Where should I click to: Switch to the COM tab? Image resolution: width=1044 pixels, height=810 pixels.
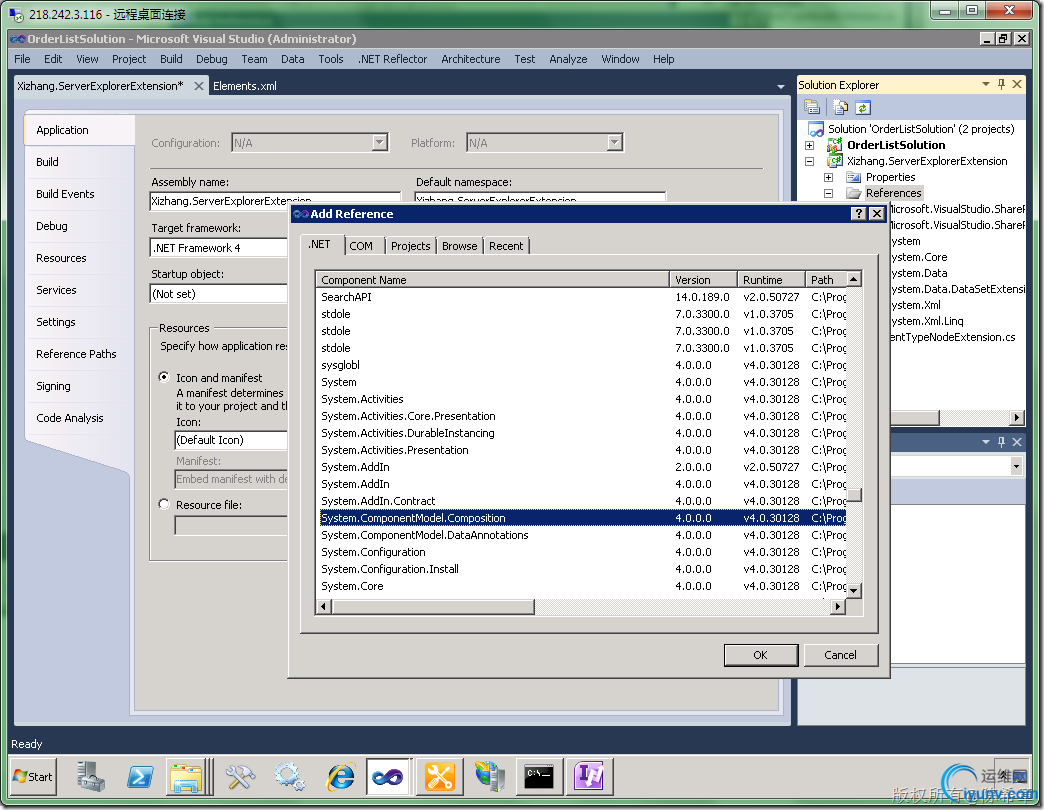click(x=361, y=246)
